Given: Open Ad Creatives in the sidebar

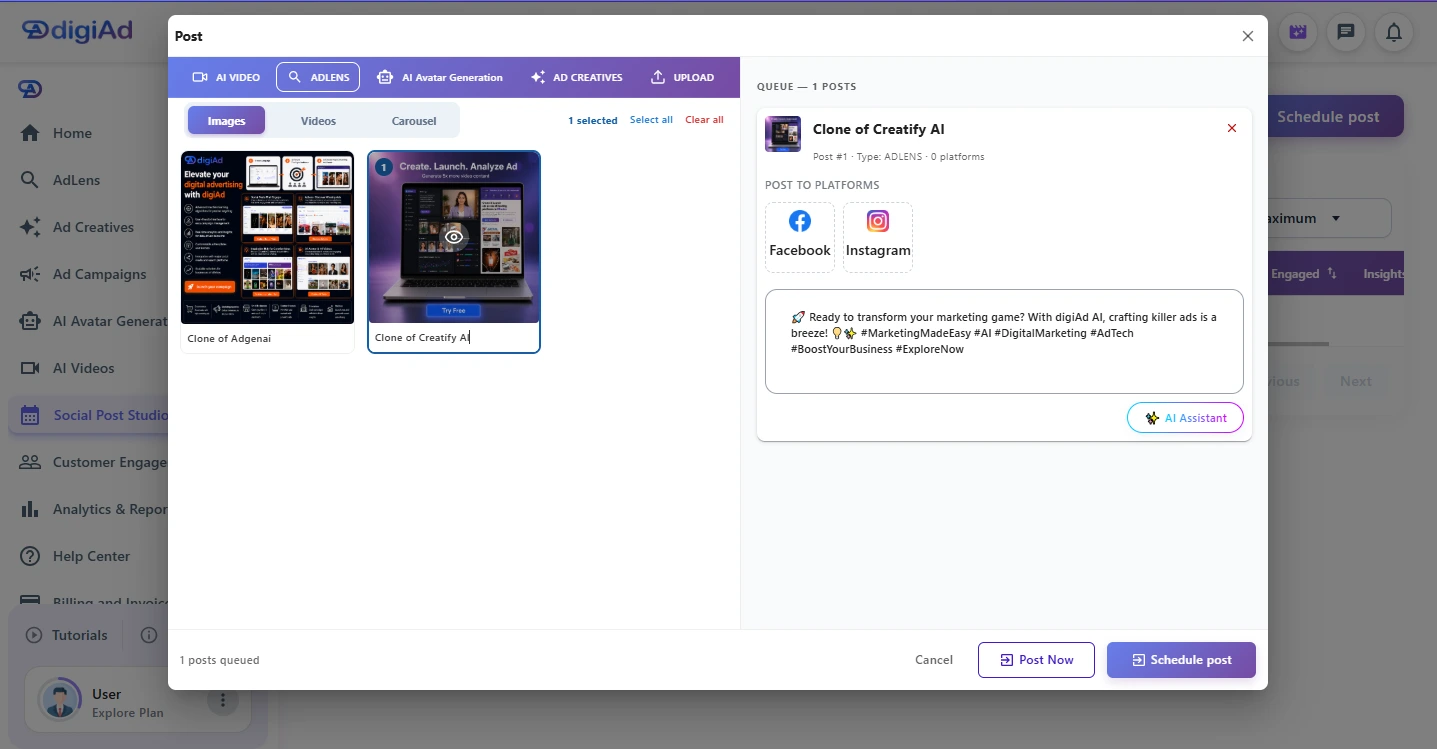Looking at the screenshot, I should click(93, 227).
